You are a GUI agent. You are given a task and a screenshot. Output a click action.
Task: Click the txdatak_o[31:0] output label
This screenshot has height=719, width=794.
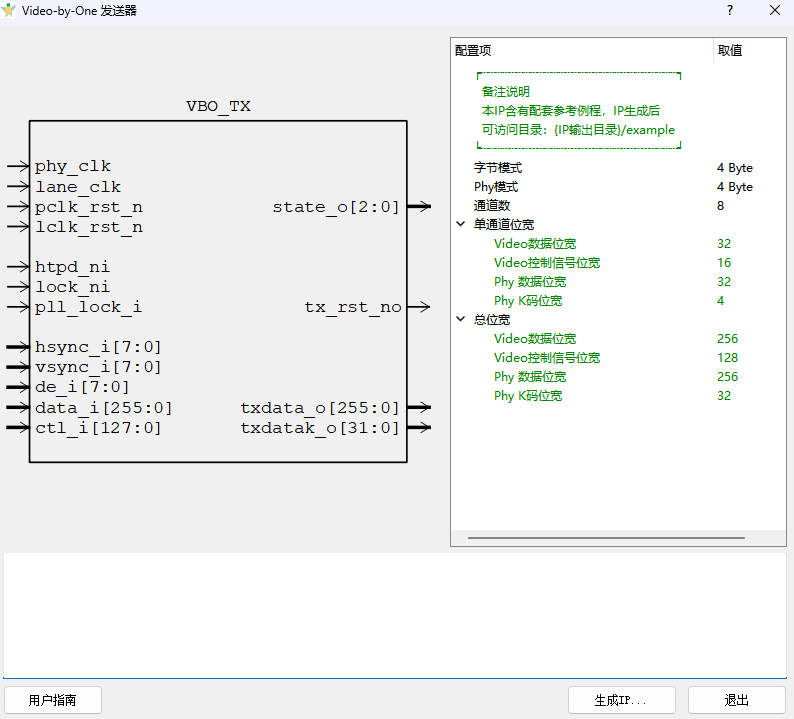tap(320, 428)
